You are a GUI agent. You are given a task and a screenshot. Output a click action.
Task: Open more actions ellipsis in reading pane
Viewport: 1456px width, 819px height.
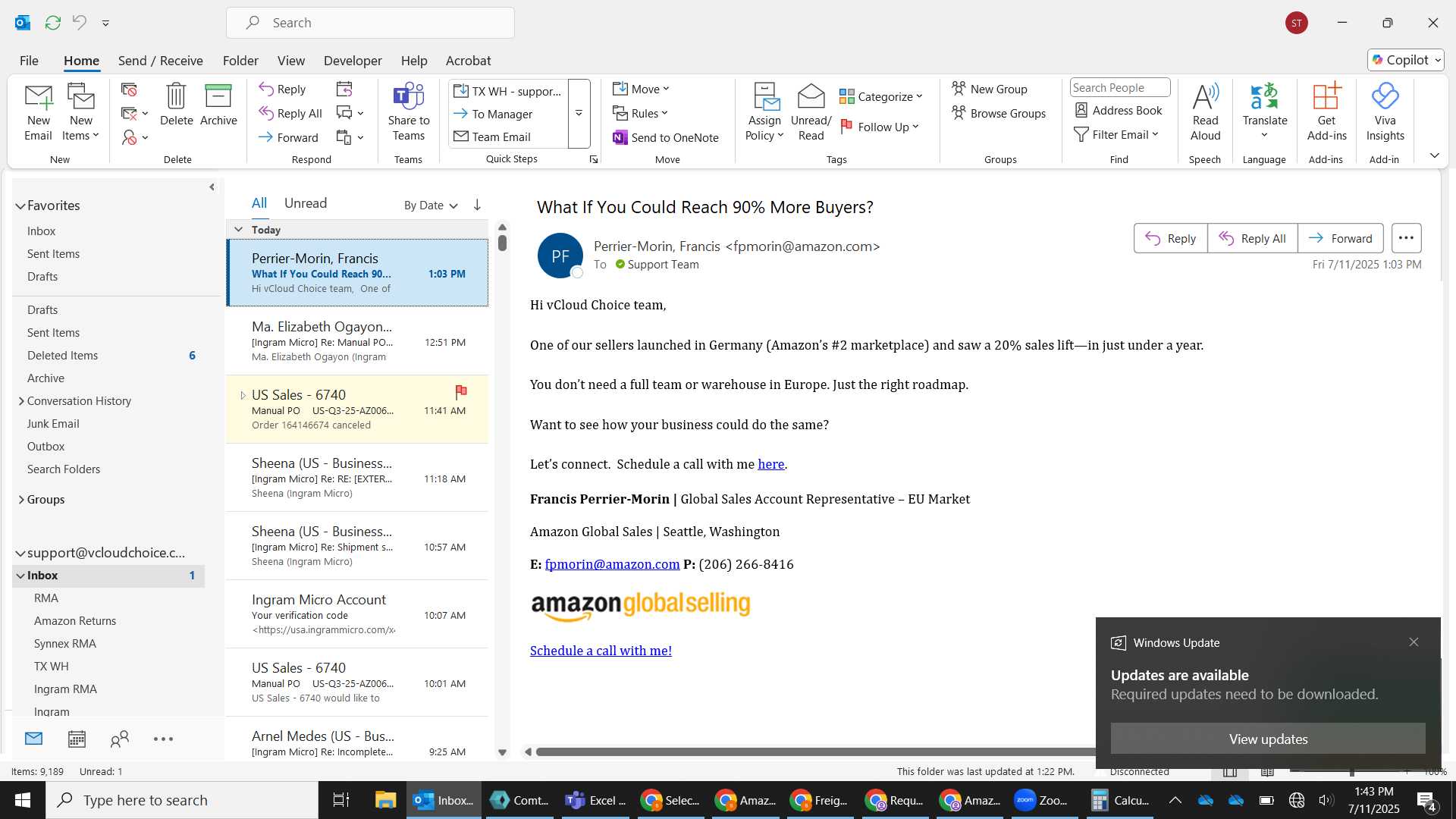click(x=1406, y=238)
